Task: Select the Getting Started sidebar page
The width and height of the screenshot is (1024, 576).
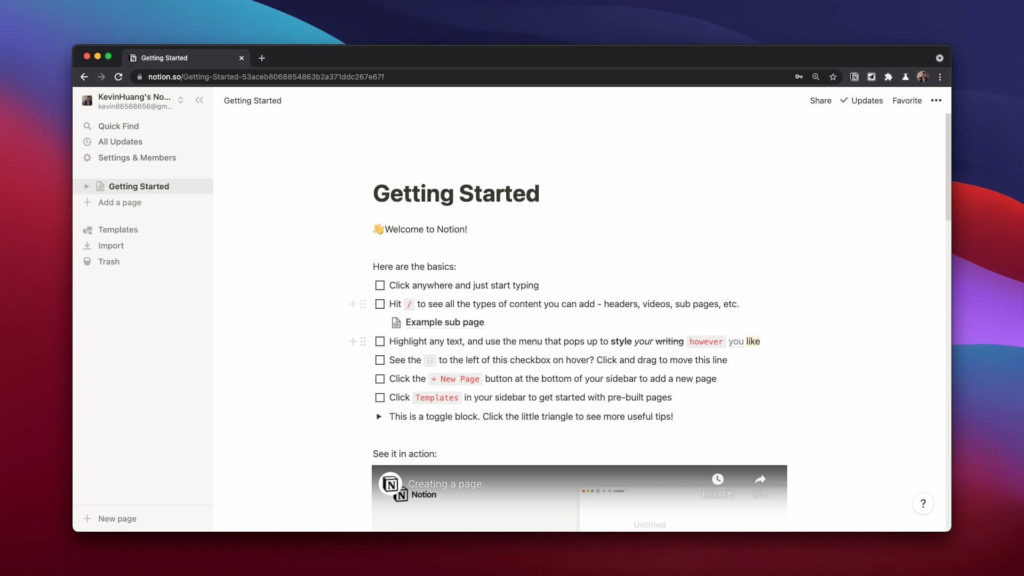Action: pyautogui.click(x=143, y=186)
